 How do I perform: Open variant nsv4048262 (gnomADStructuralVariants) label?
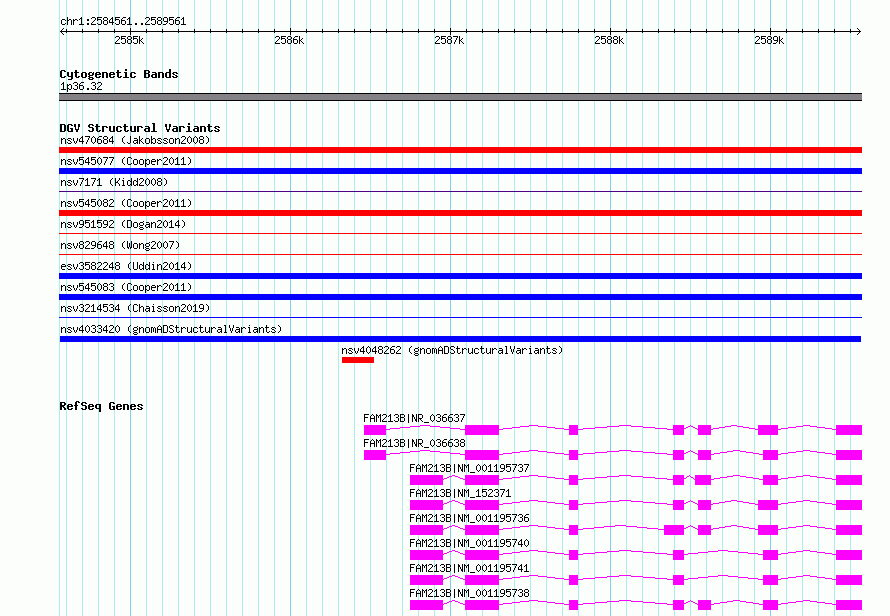coord(452,350)
